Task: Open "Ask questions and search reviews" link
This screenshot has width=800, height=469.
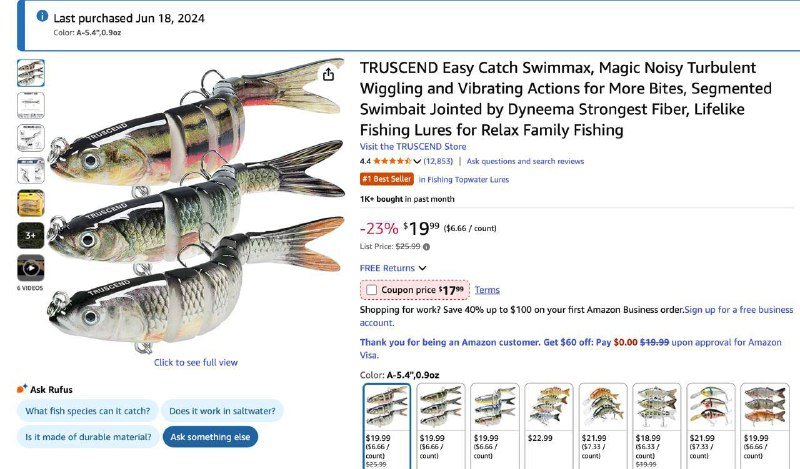Action: pyautogui.click(x=525, y=161)
